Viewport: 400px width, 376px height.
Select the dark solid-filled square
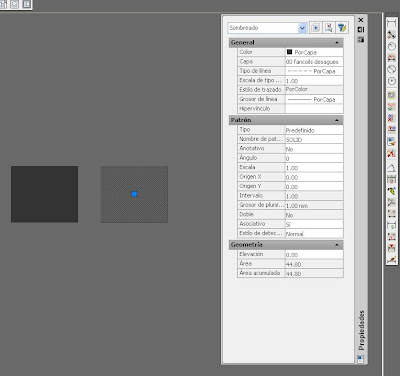click(x=44, y=194)
